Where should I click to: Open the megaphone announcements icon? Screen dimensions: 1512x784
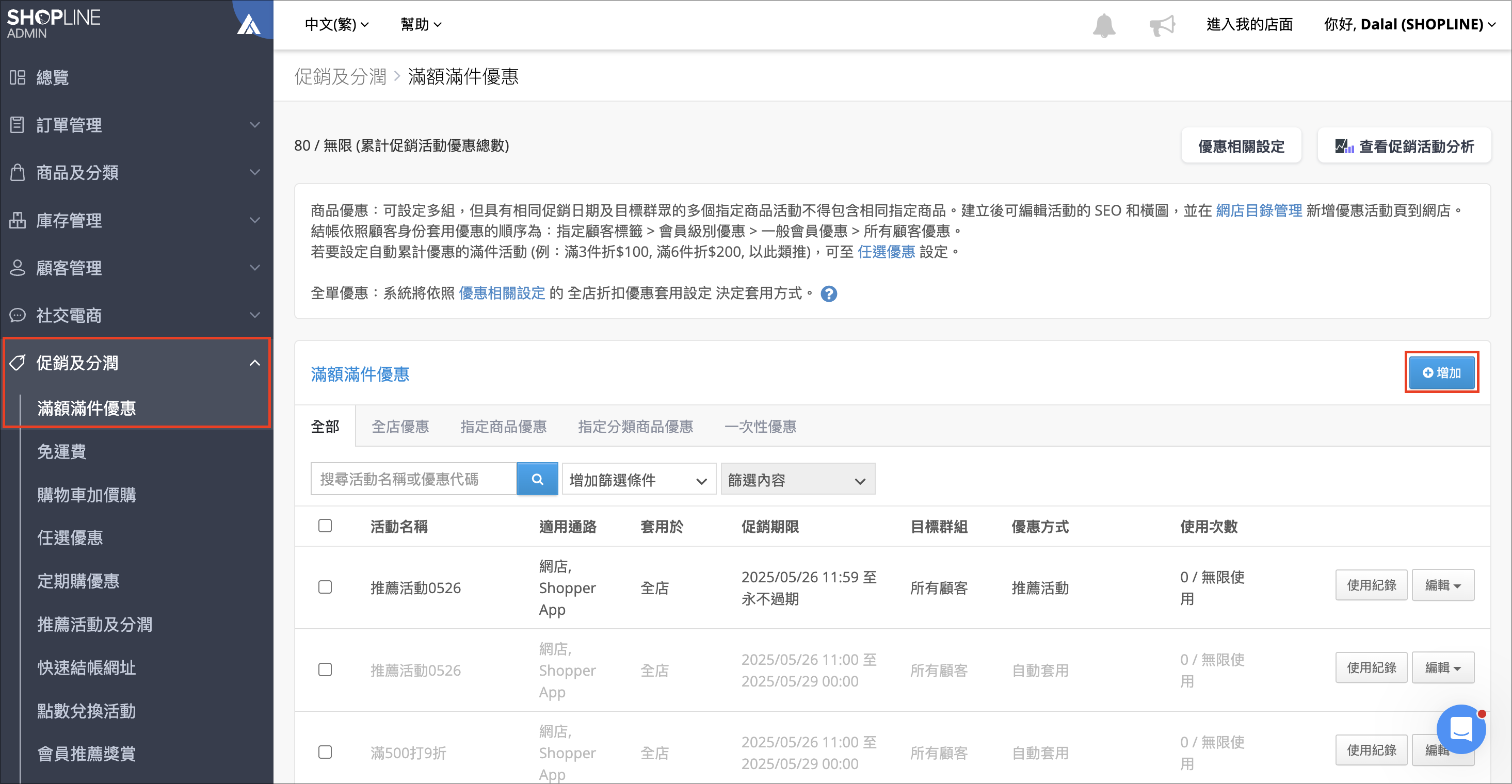pos(1162,25)
